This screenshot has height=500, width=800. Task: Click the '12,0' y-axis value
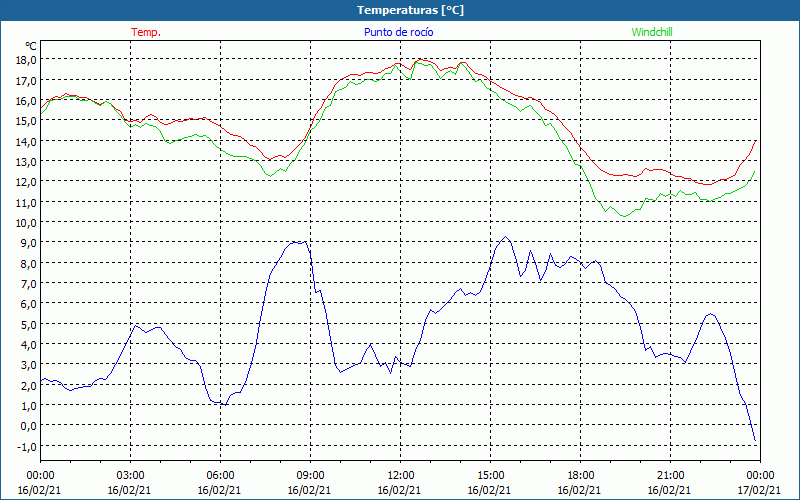pyautogui.click(x=28, y=182)
